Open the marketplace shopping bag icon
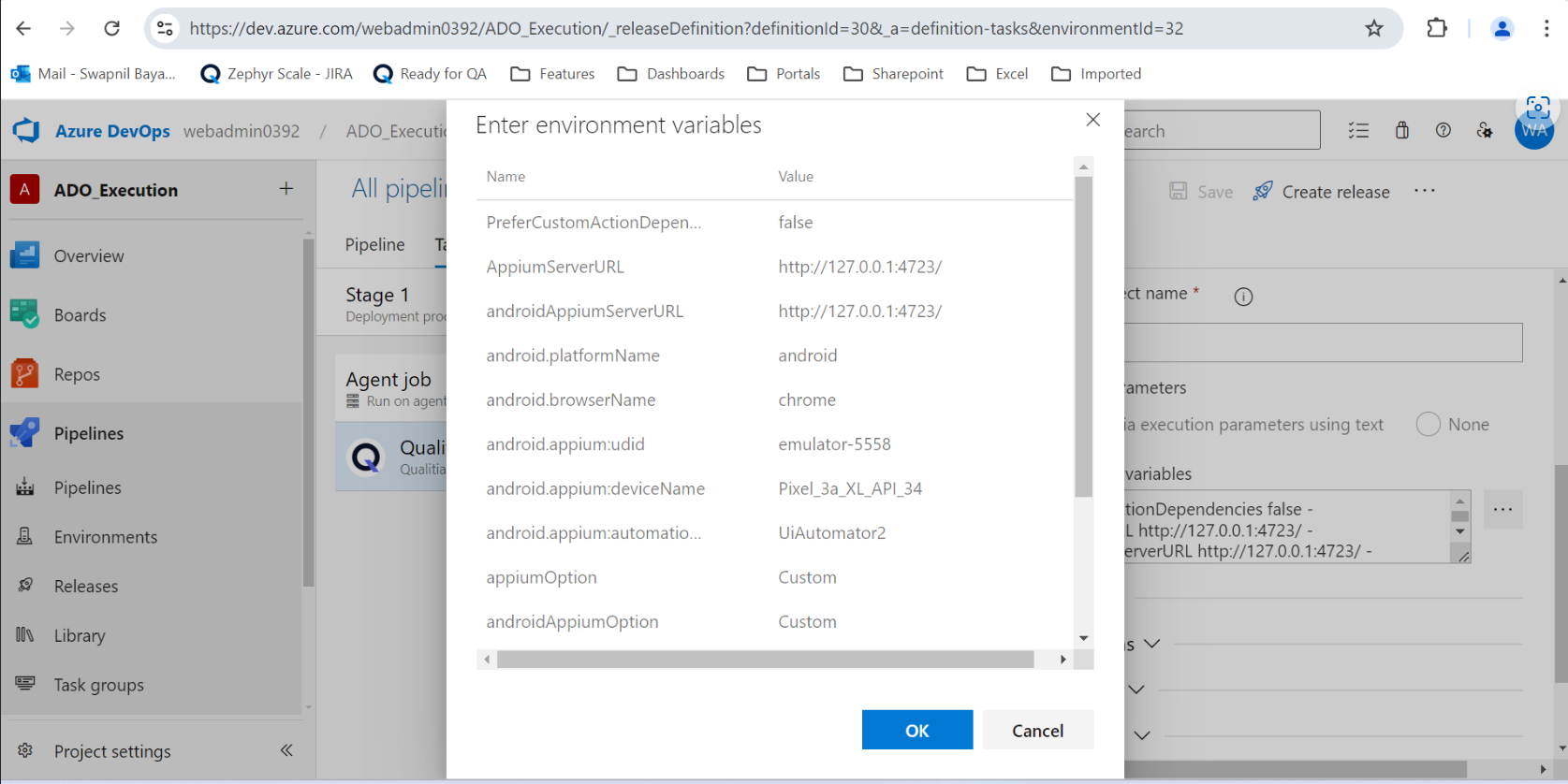This screenshot has height=784, width=1568. (1401, 131)
